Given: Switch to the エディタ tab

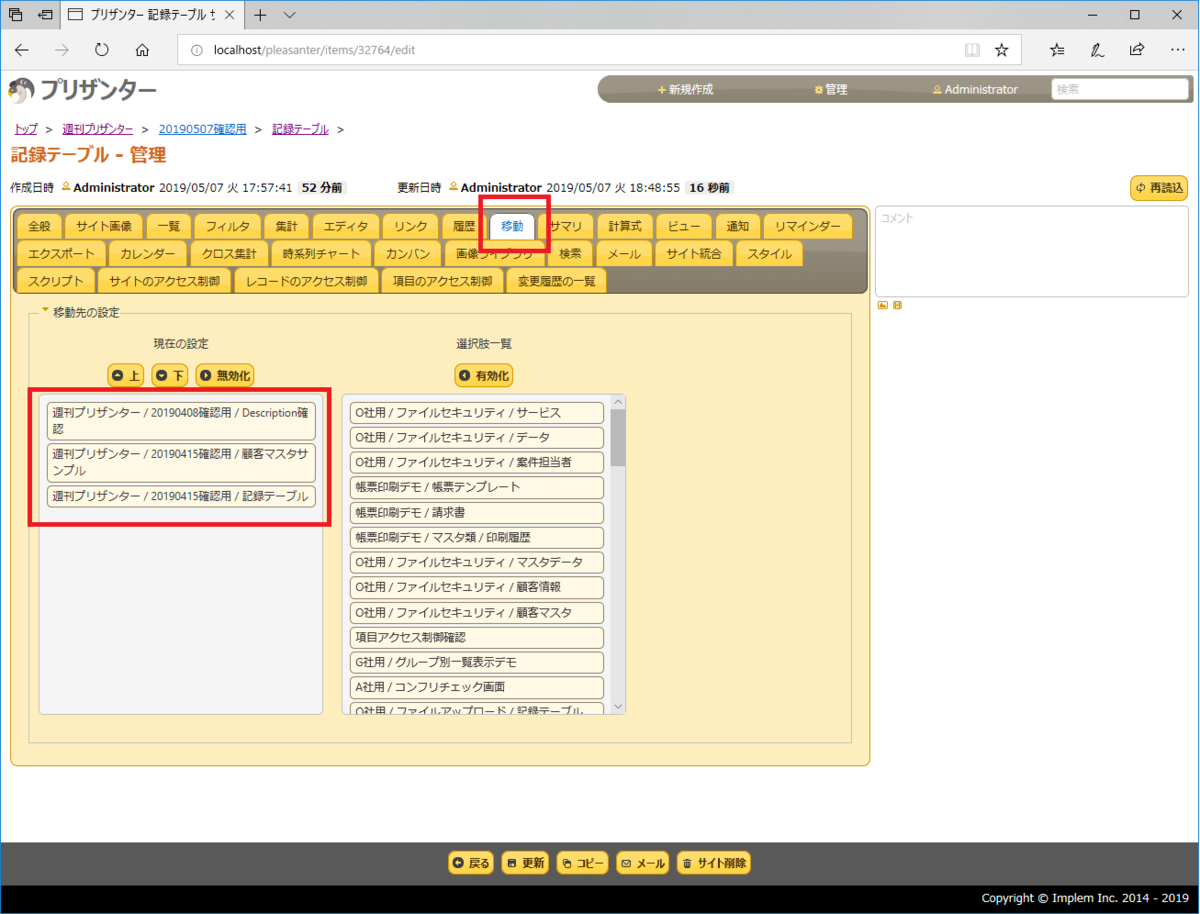Looking at the screenshot, I should click(x=346, y=225).
